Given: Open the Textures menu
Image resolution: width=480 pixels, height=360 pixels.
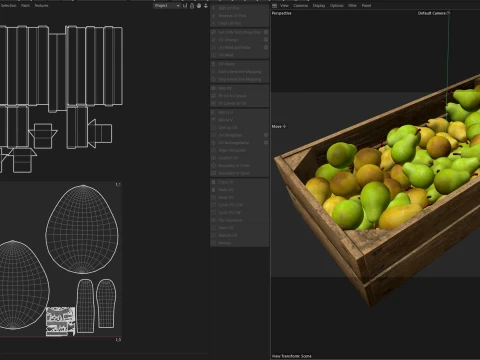Looking at the screenshot, I should pos(41,6).
